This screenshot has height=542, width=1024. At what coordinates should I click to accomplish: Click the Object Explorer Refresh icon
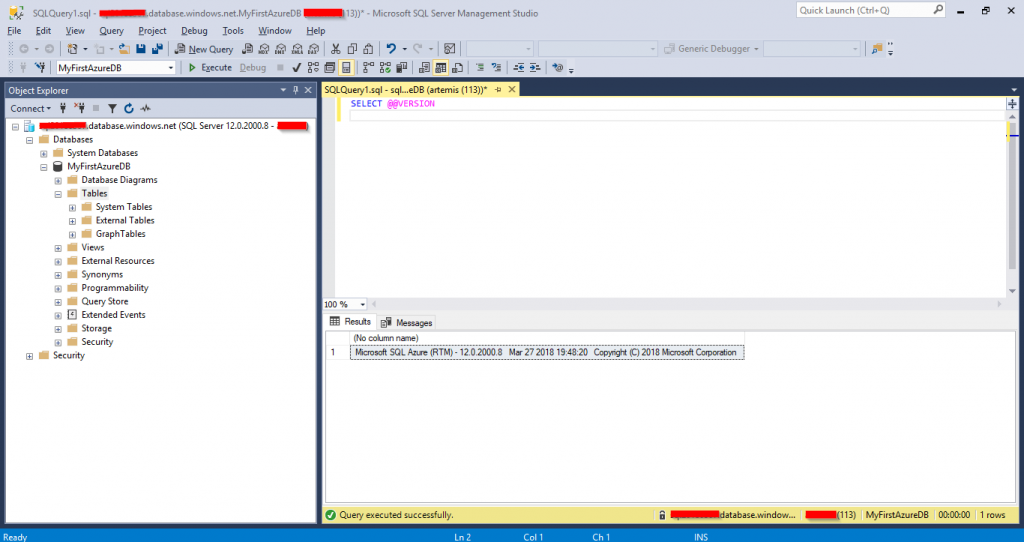point(129,108)
